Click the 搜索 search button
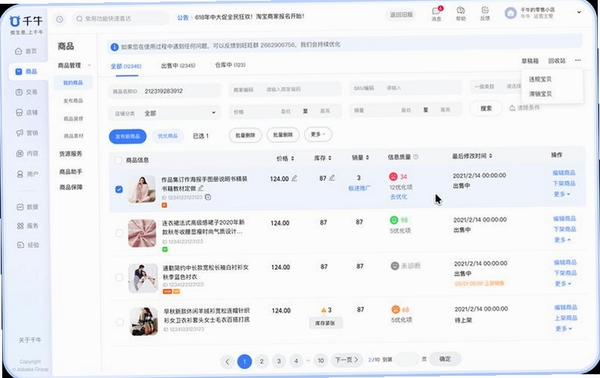Viewport: 600px width, 378px height. [486, 108]
